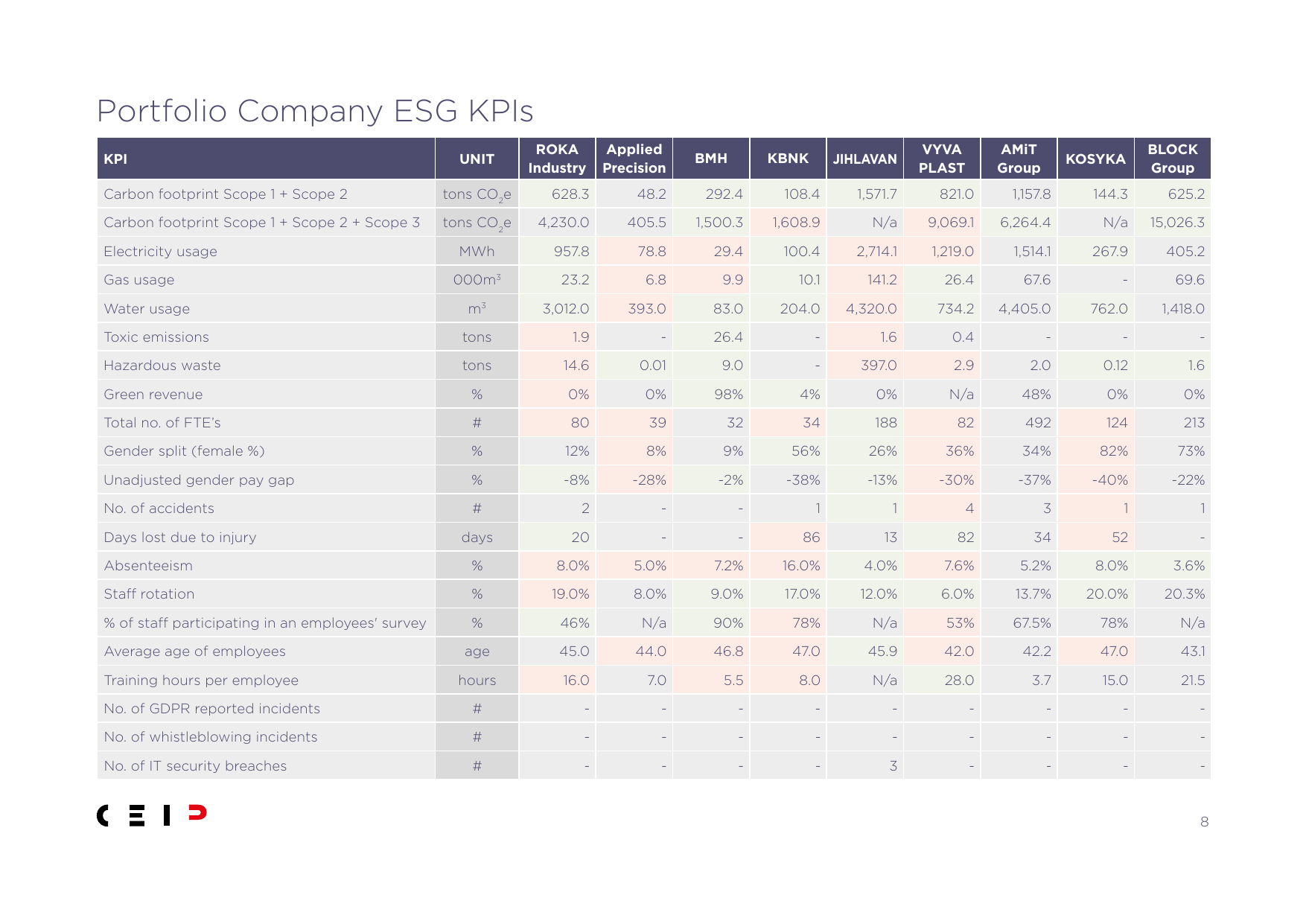The width and height of the screenshot is (1306, 924).
Task: Select the 'UNIT' column header
Action: [477, 159]
